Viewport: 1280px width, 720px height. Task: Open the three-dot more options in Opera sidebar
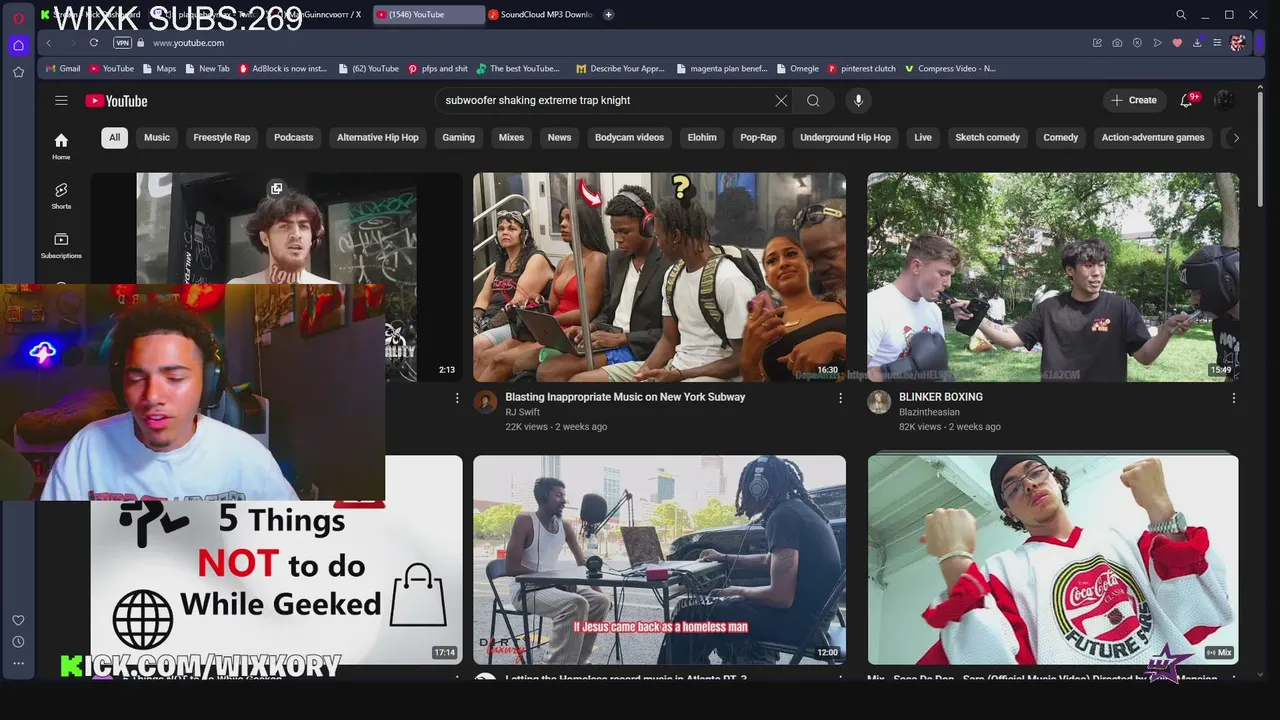coord(18,663)
